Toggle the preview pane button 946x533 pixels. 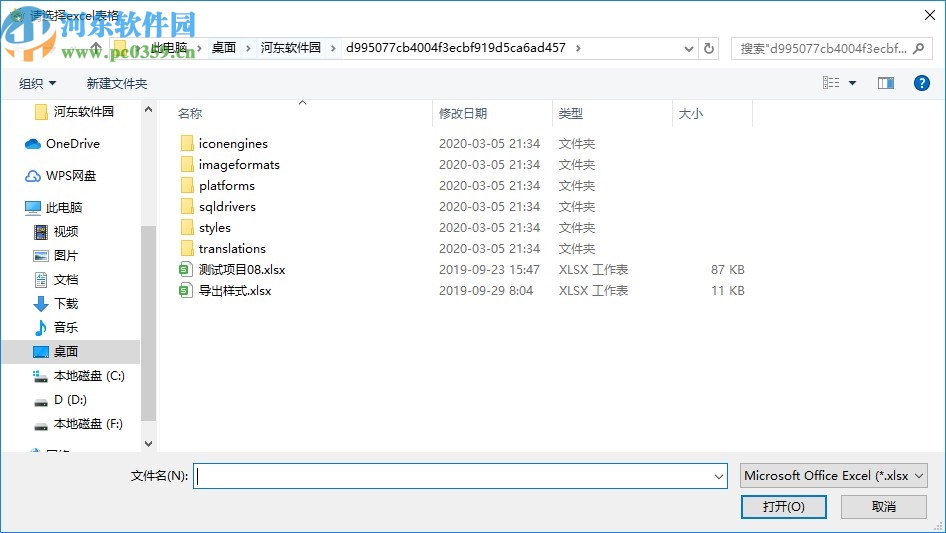pyautogui.click(x=886, y=83)
